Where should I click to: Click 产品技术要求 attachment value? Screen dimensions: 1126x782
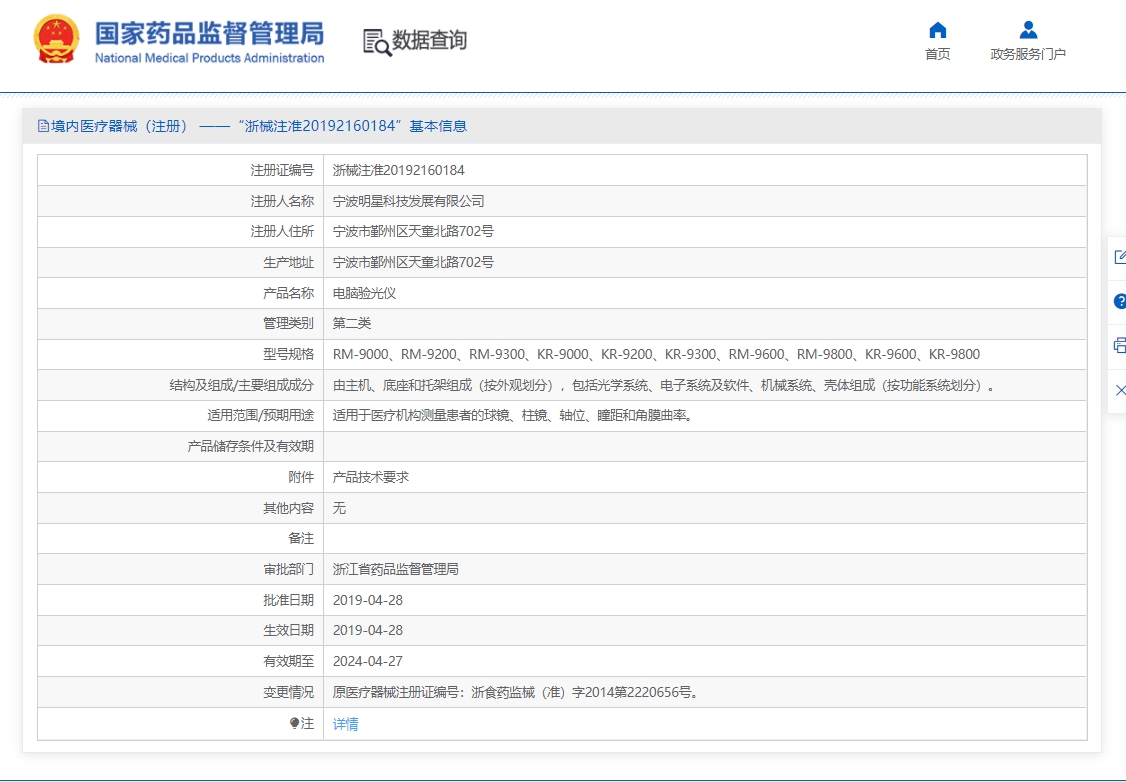click(371, 477)
